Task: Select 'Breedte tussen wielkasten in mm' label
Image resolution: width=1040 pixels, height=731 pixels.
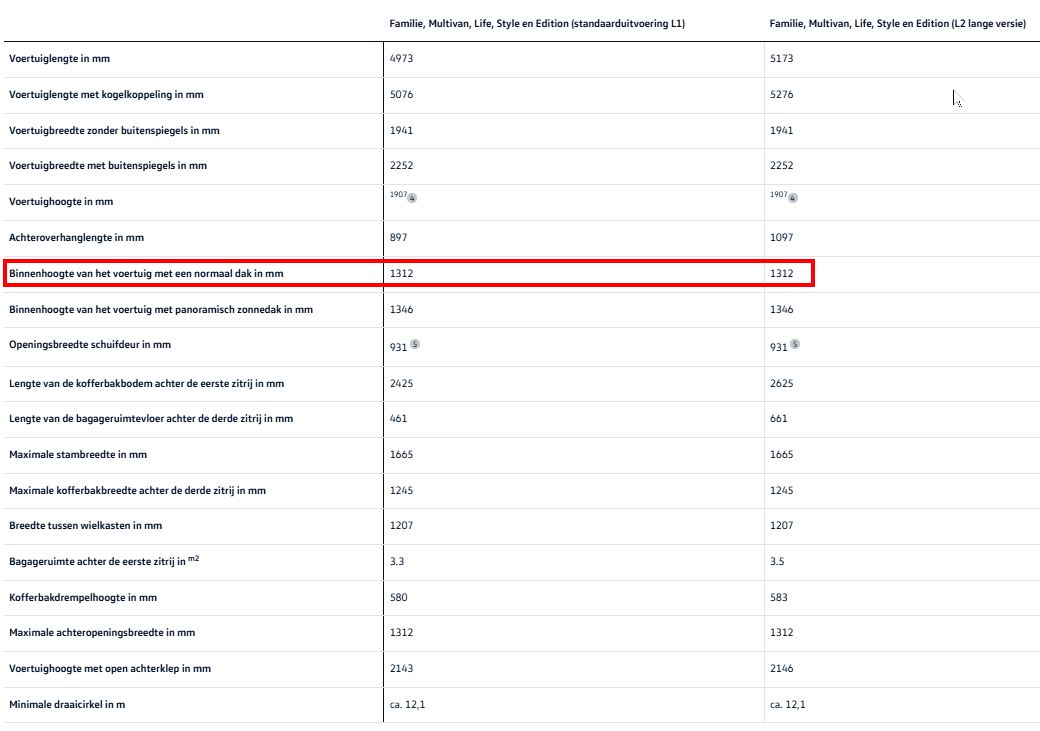Action: click(x=85, y=526)
